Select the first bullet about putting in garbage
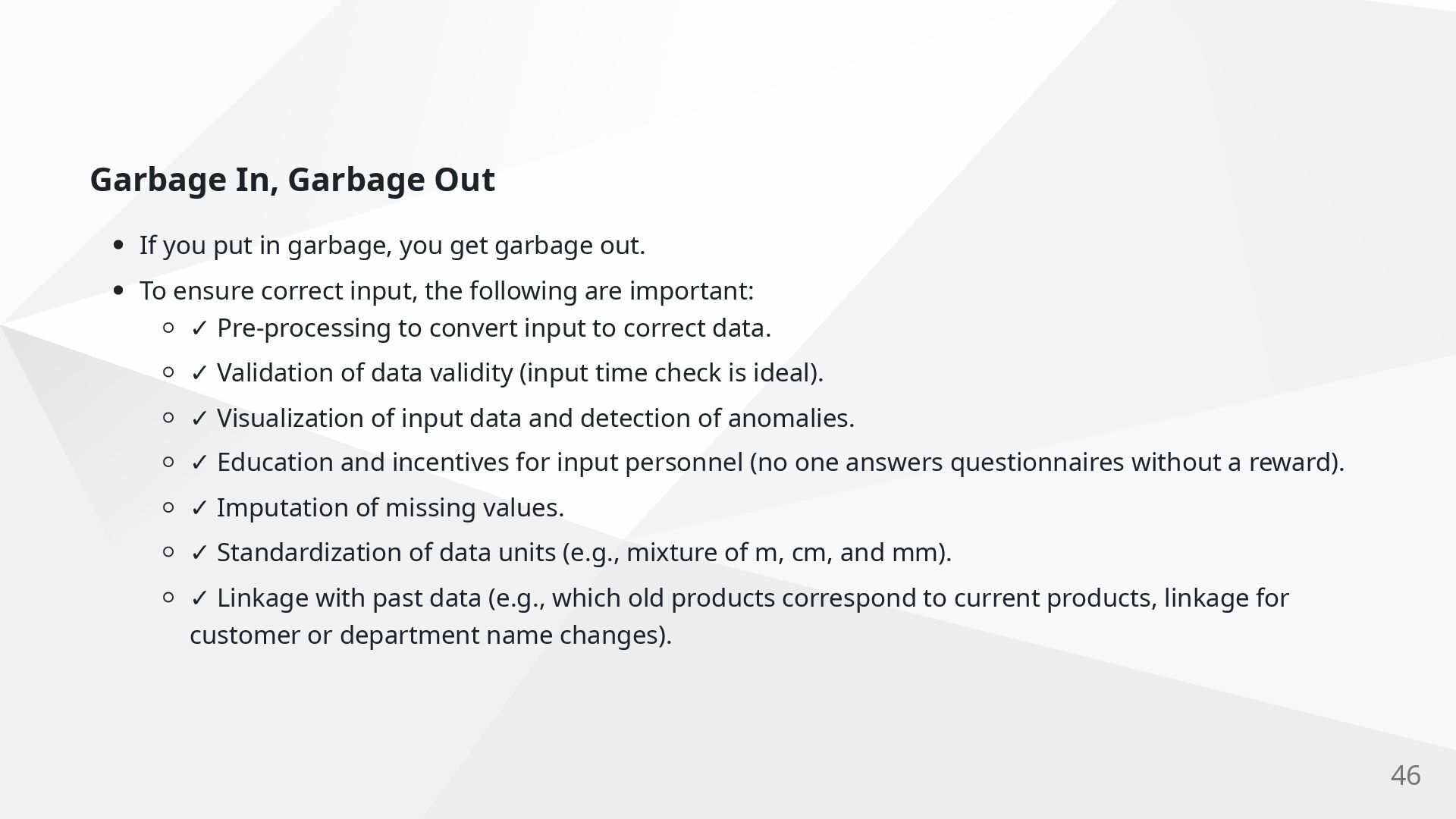The height and width of the screenshot is (819, 1456). (x=392, y=246)
